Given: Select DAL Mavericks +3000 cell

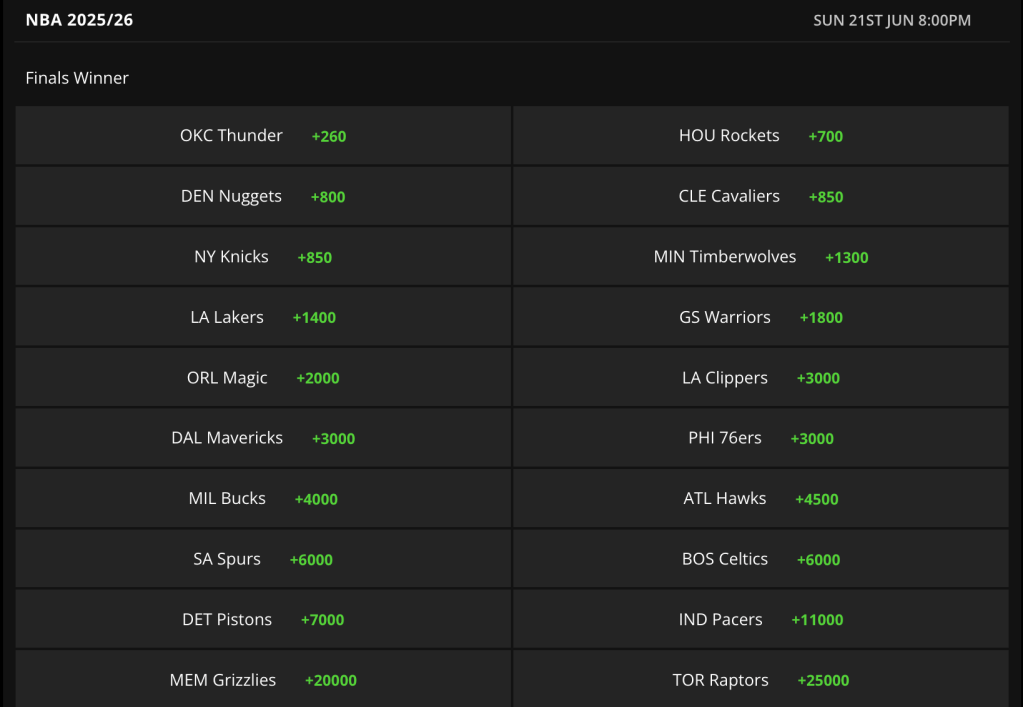Looking at the screenshot, I should 263,438.
